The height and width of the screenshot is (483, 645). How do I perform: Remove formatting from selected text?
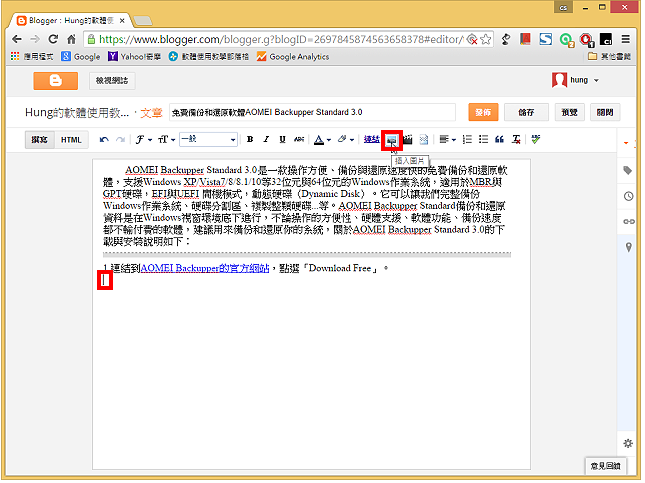coord(516,140)
